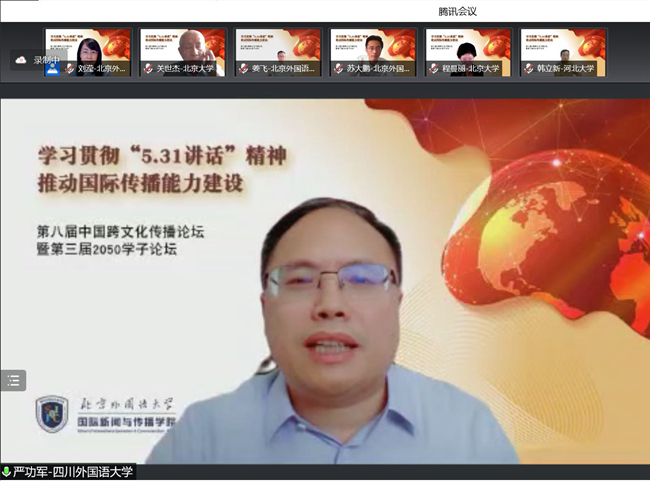Click the 严功军-四川外国语大学 speaker name label

[x=73, y=472]
